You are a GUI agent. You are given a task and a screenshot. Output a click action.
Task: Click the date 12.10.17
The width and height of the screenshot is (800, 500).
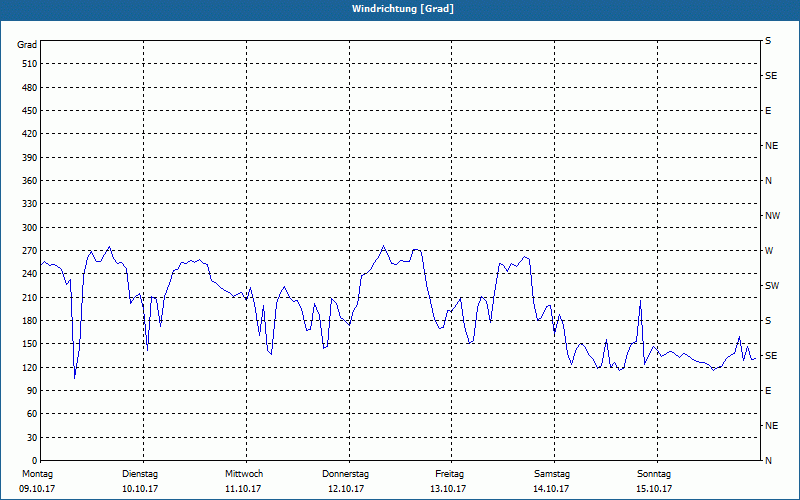pos(346,489)
